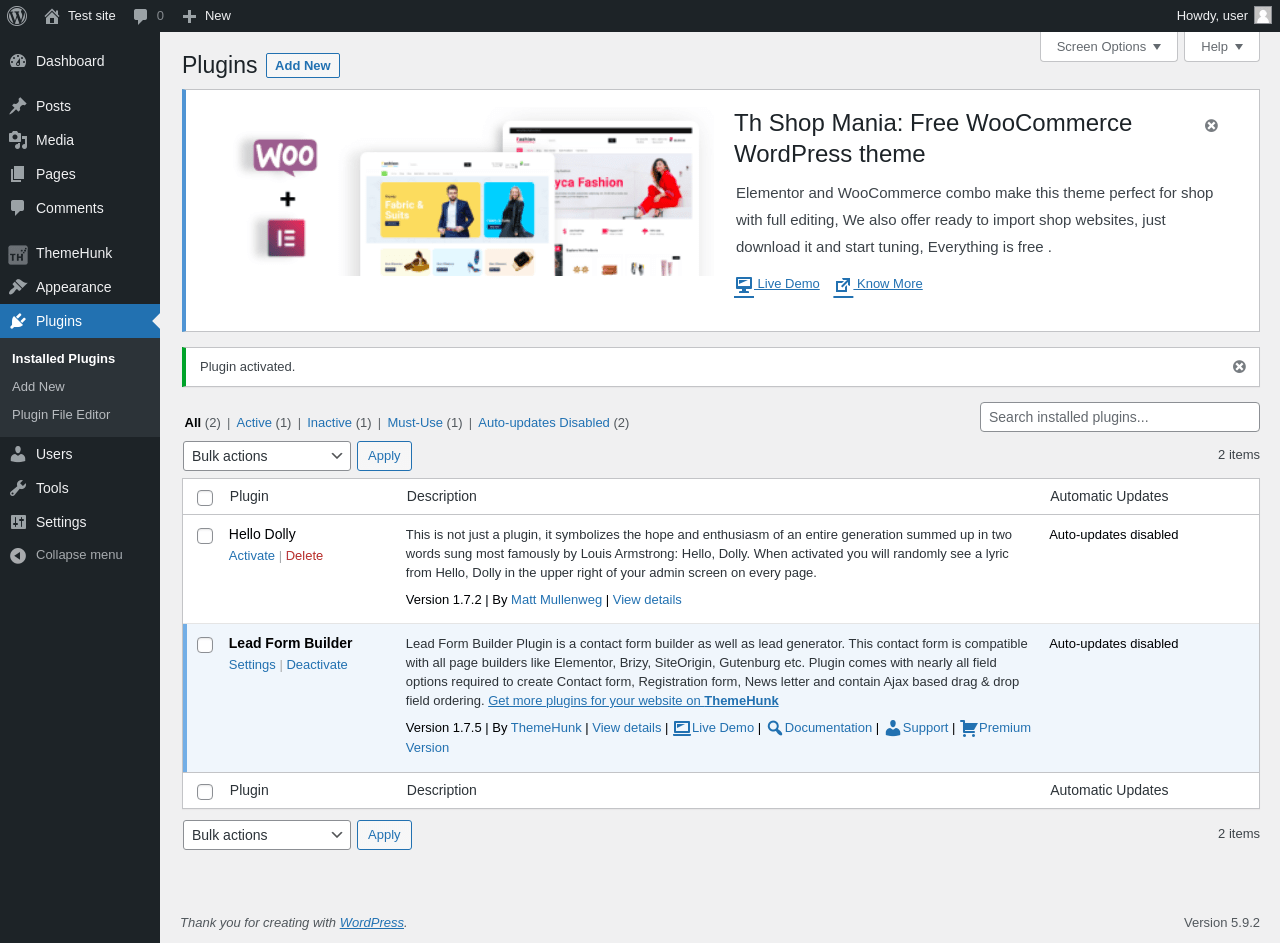
Task: Open the user avatar in admin bar
Action: [1263, 15]
